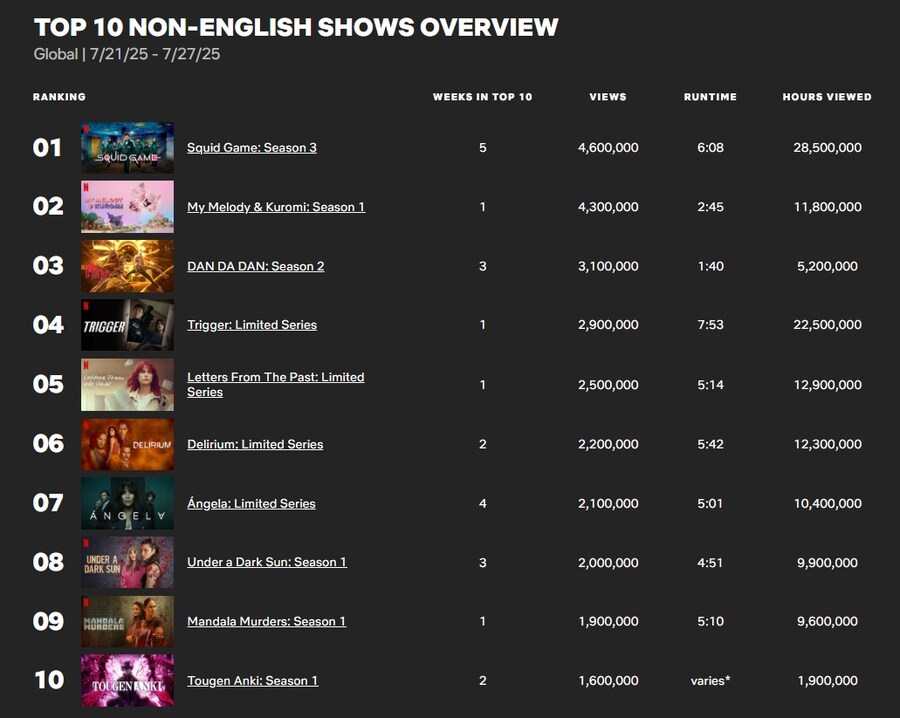The width and height of the screenshot is (900, 718).
Task: Click the 5:42 runtime for Delirium
Action: pos(711,444)
